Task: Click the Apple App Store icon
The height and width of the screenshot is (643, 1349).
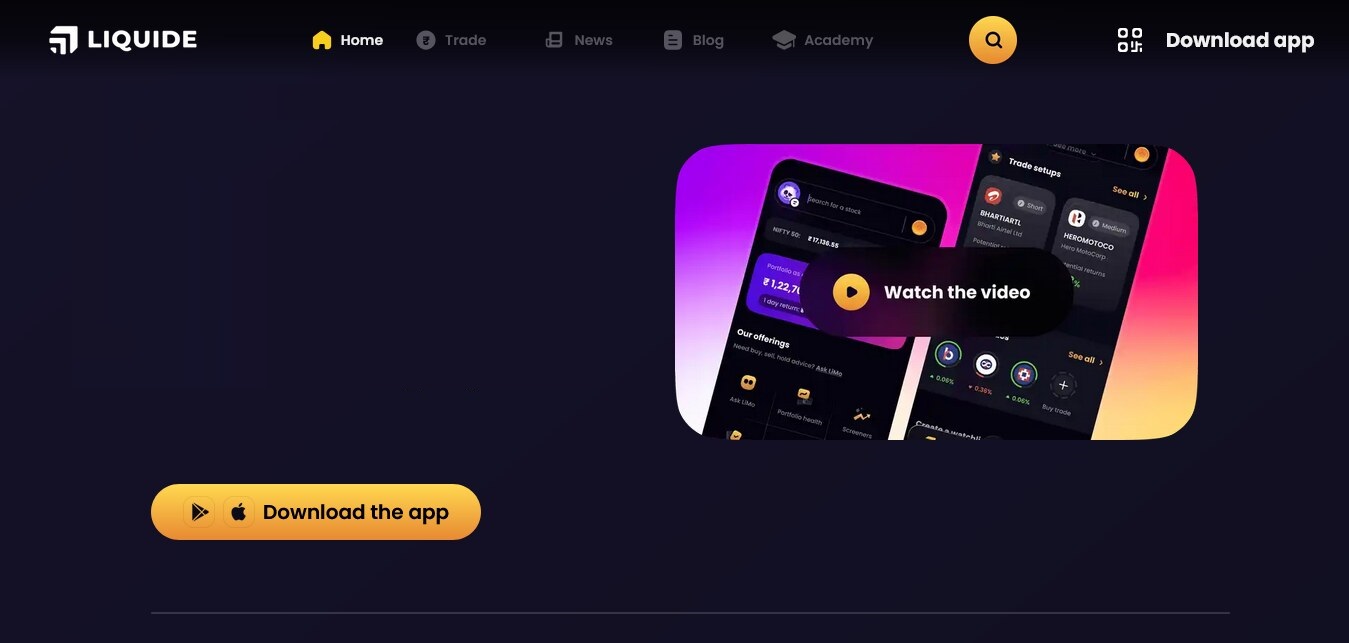Action: tap(239, 512)
